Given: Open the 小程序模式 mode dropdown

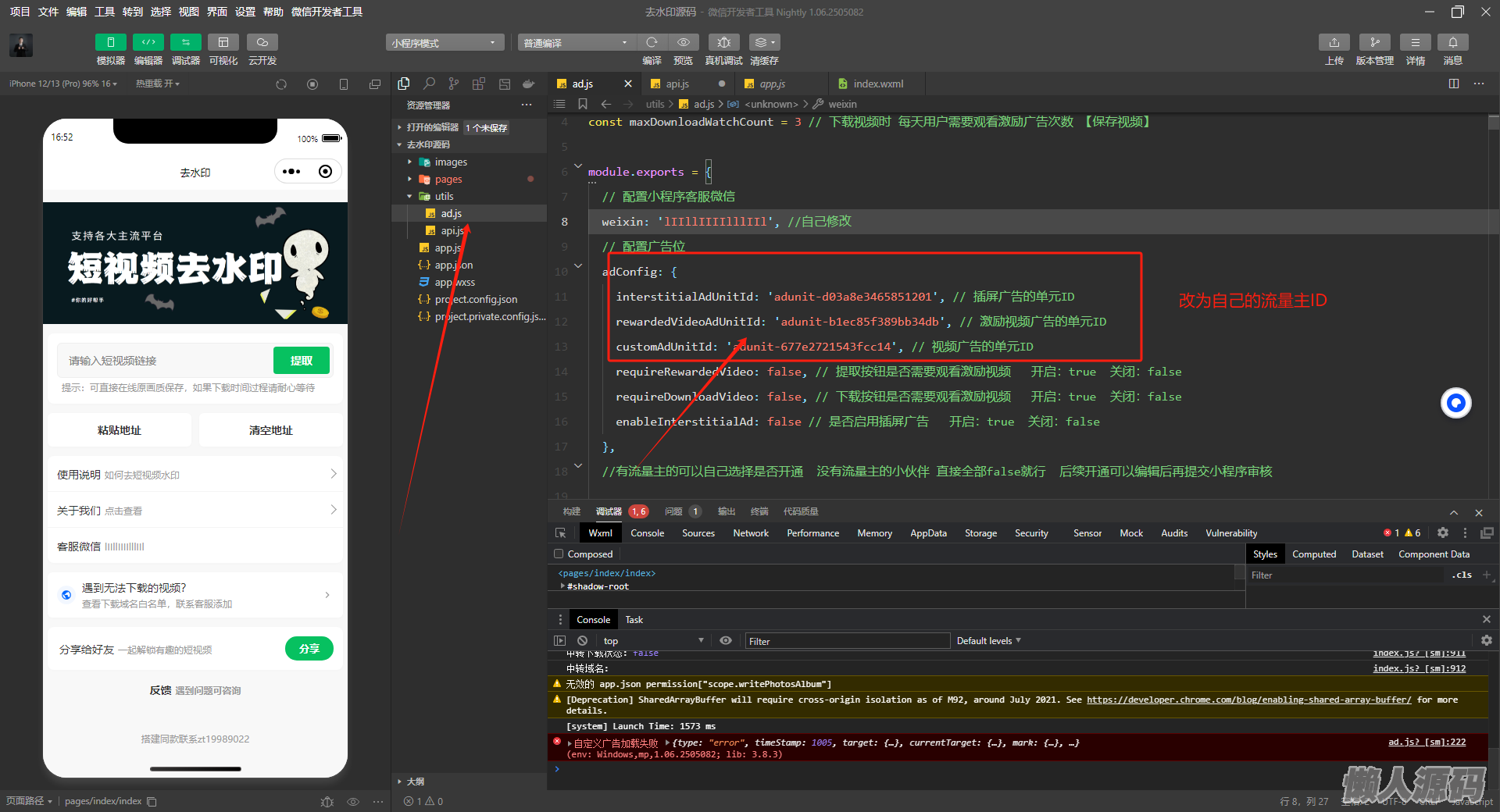Looking at the screenshot, I should pyautogui.click(x=444, y=43).
